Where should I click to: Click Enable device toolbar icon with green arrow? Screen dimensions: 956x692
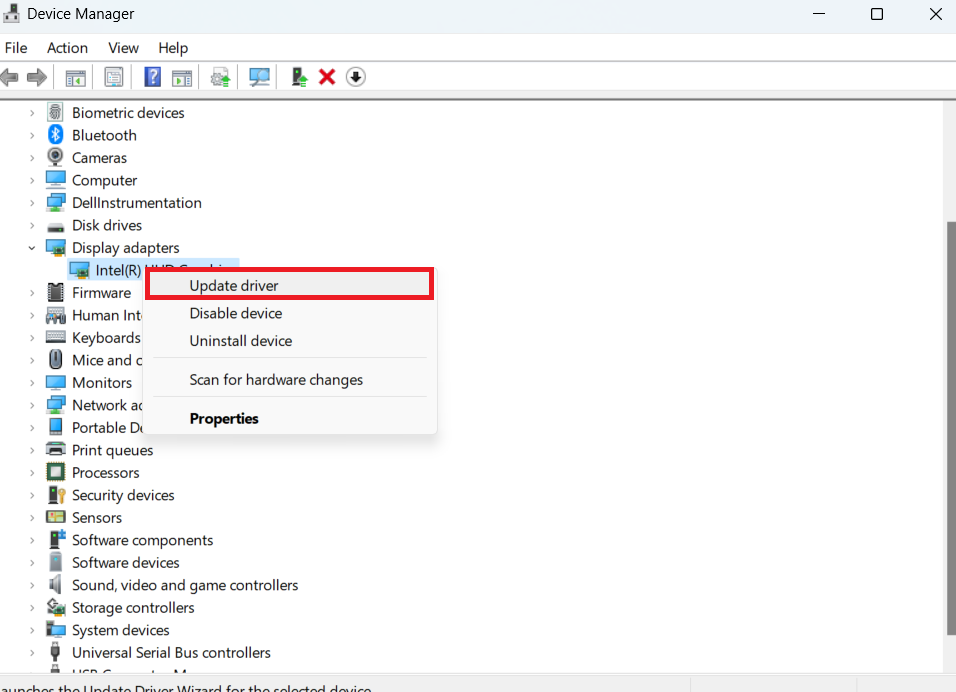299,77
